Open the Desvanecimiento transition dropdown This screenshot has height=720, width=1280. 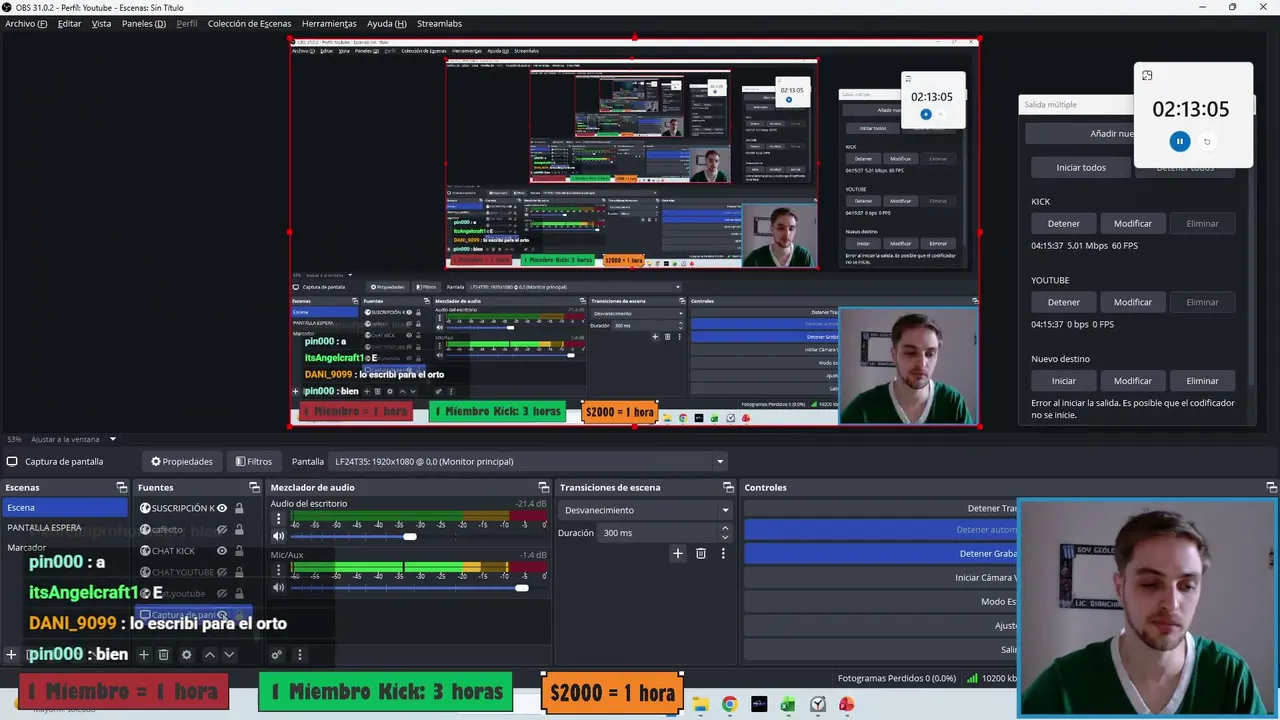coord(645,510)
